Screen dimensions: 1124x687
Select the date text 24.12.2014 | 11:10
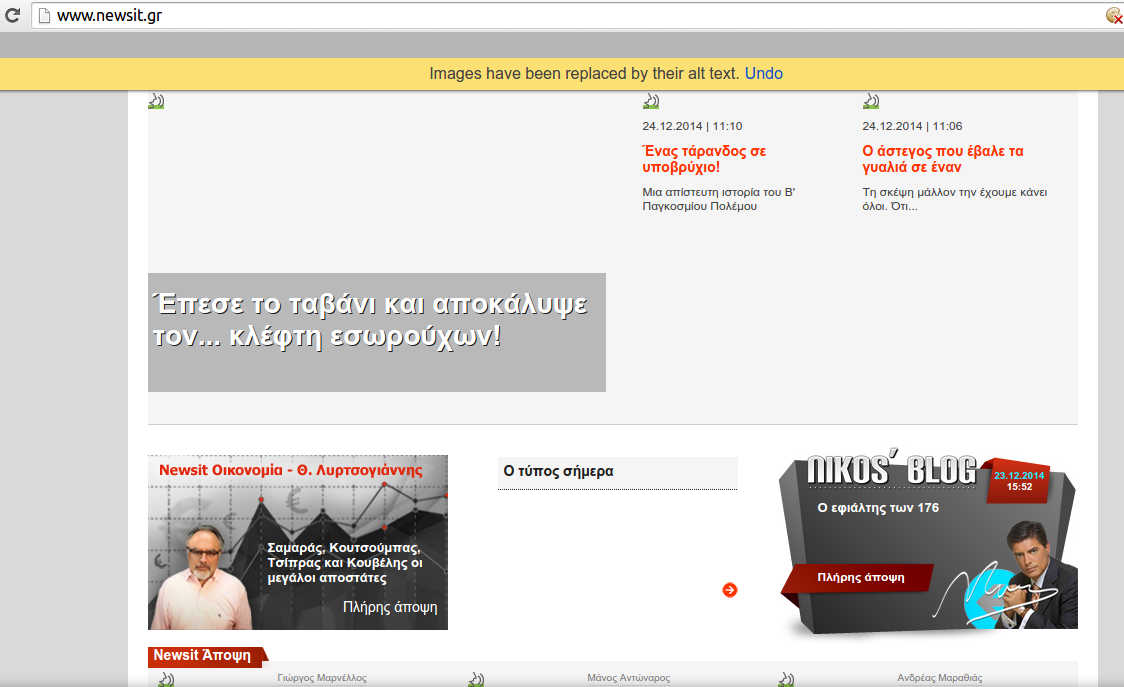click(692, 126)
